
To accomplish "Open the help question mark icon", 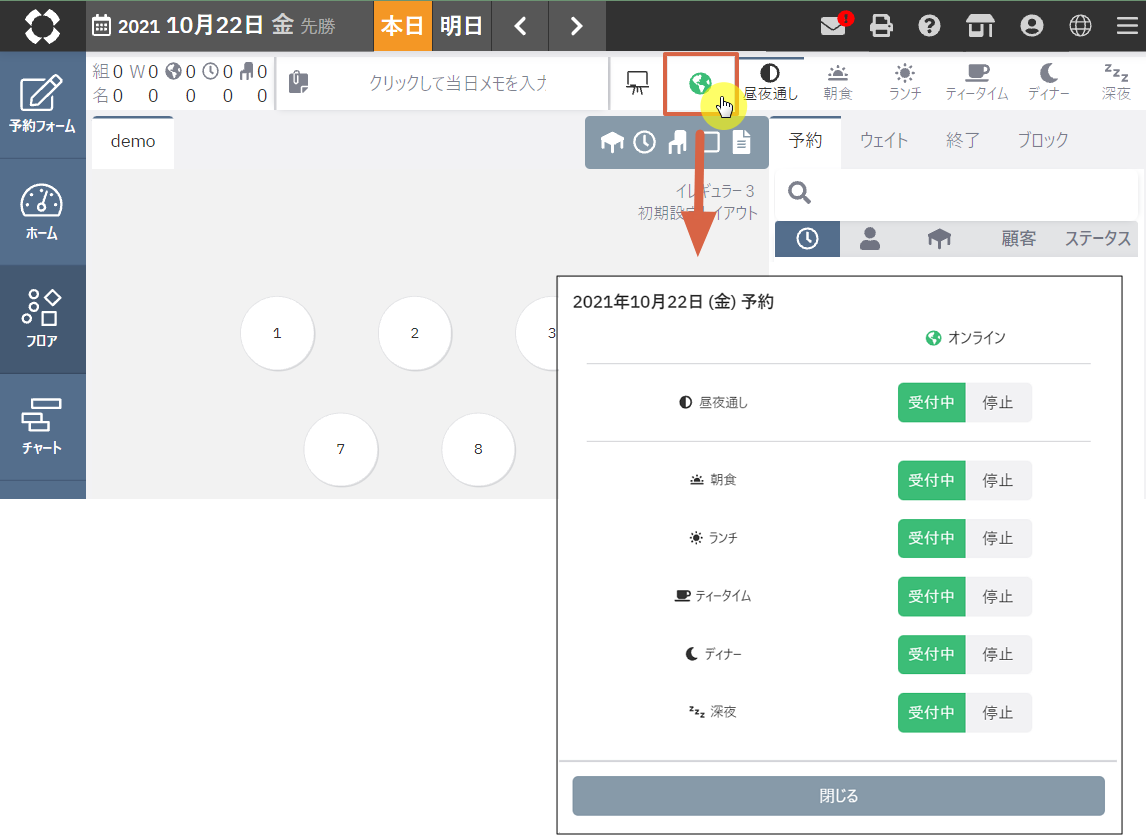I will point(930,26).
